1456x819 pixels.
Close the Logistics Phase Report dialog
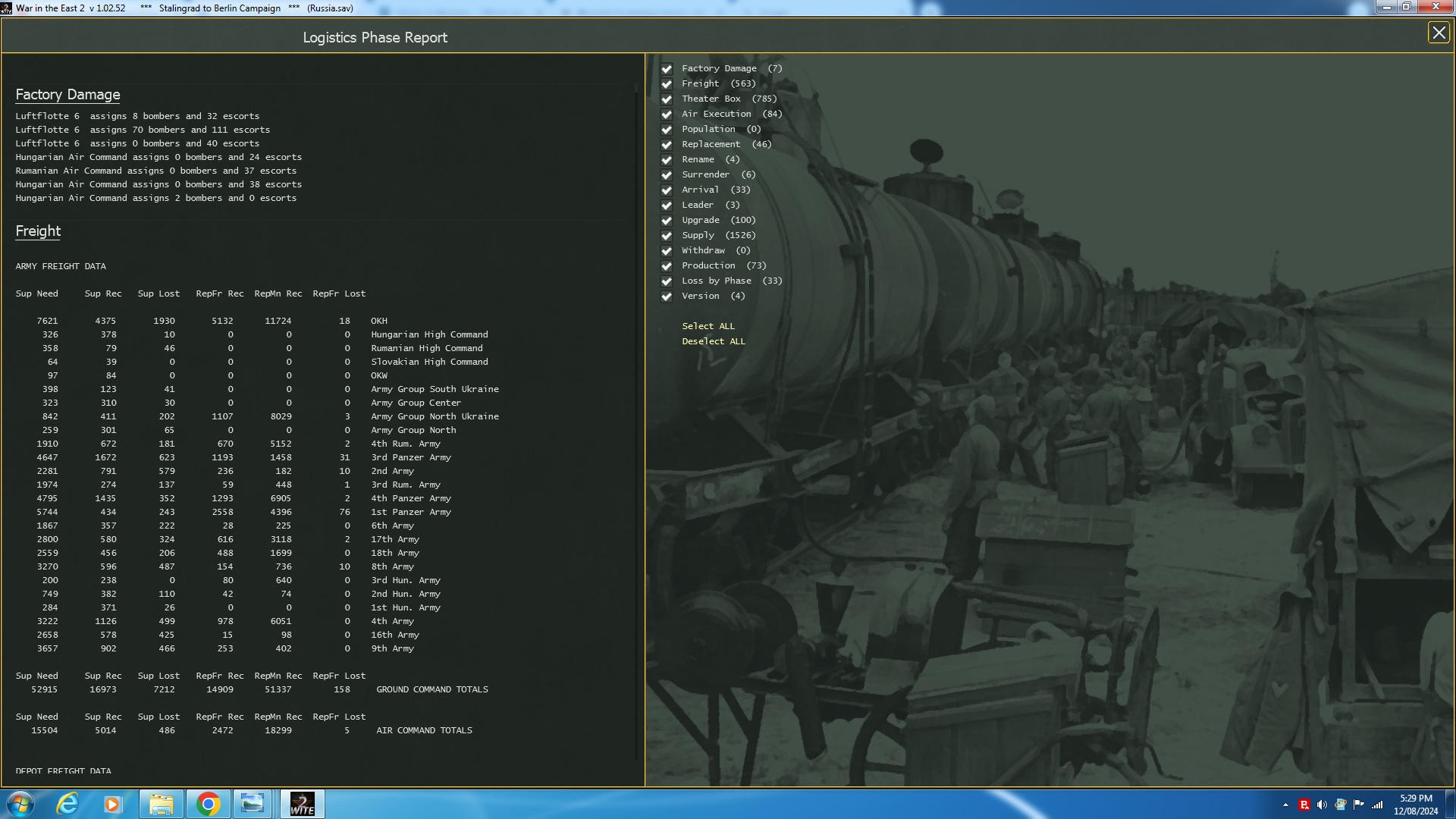(x=1439, y=33)
